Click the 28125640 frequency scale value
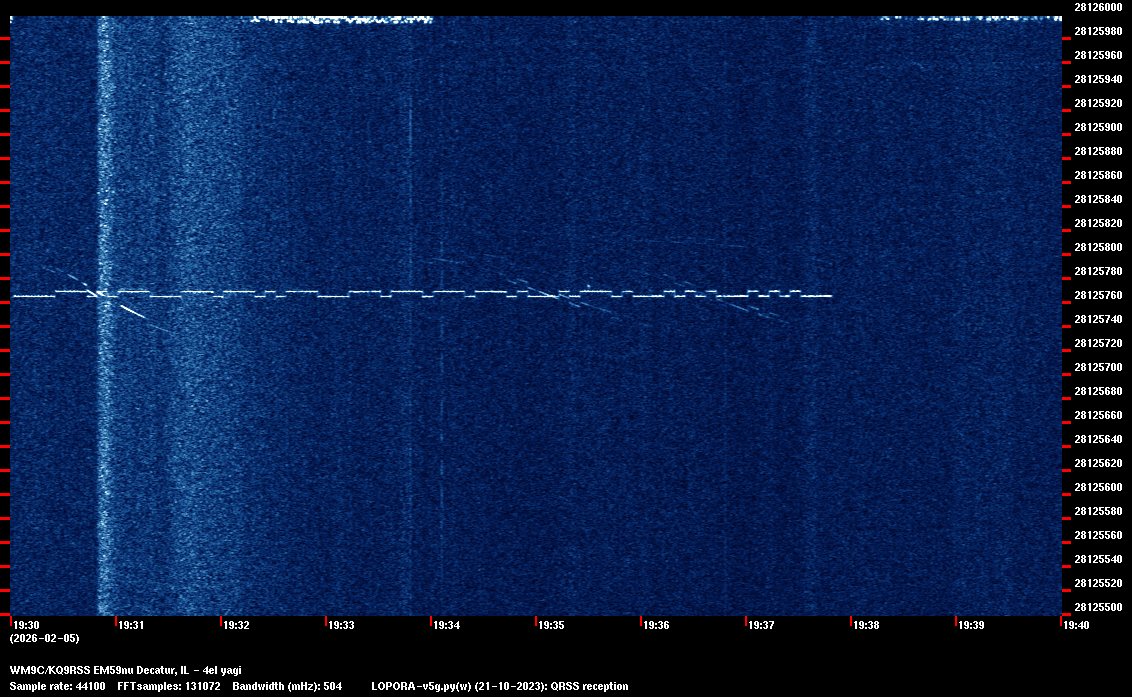The height and width of the screenshot is (697, 1132). point(1097,439)
